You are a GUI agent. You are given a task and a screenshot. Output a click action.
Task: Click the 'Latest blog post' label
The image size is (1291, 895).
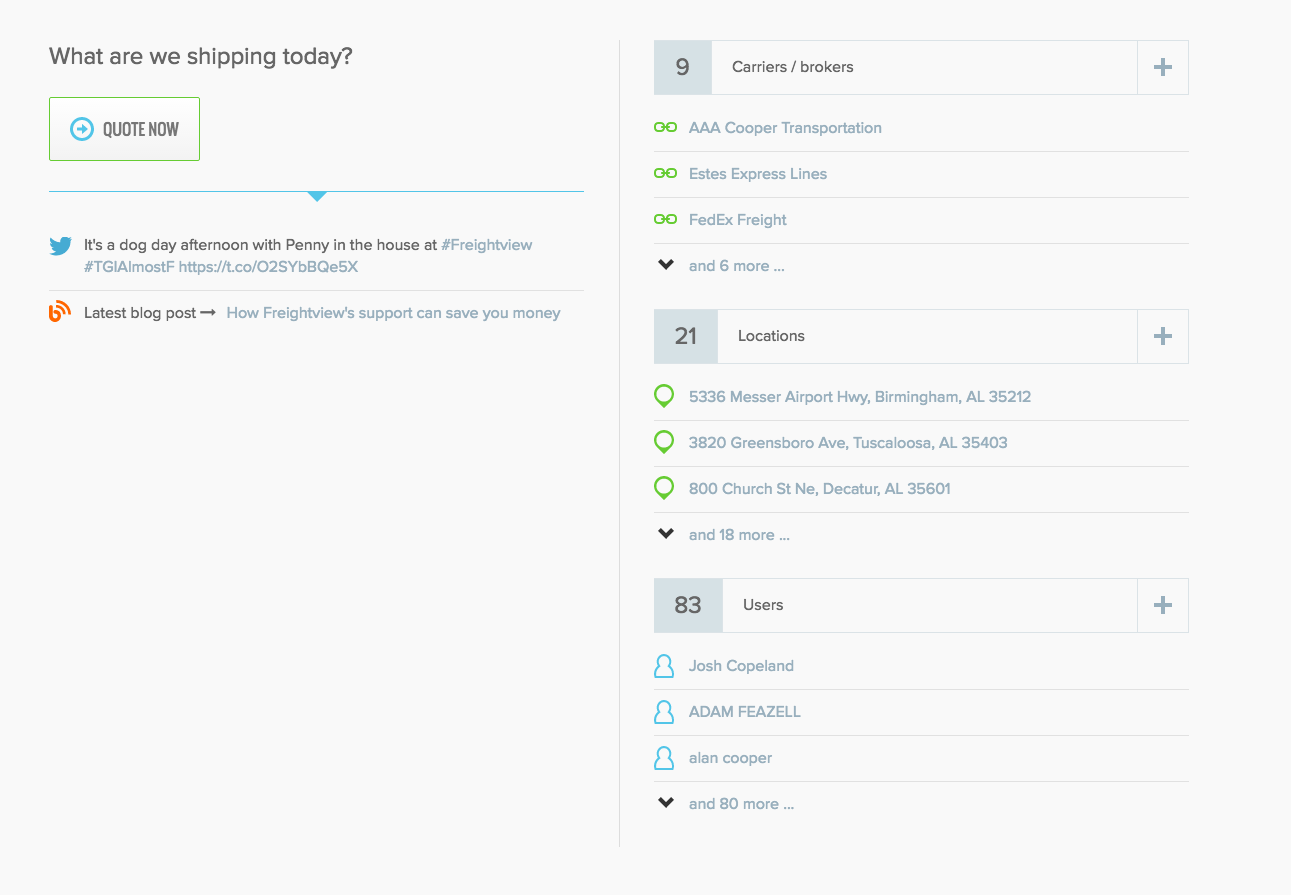tap(140, 313)
